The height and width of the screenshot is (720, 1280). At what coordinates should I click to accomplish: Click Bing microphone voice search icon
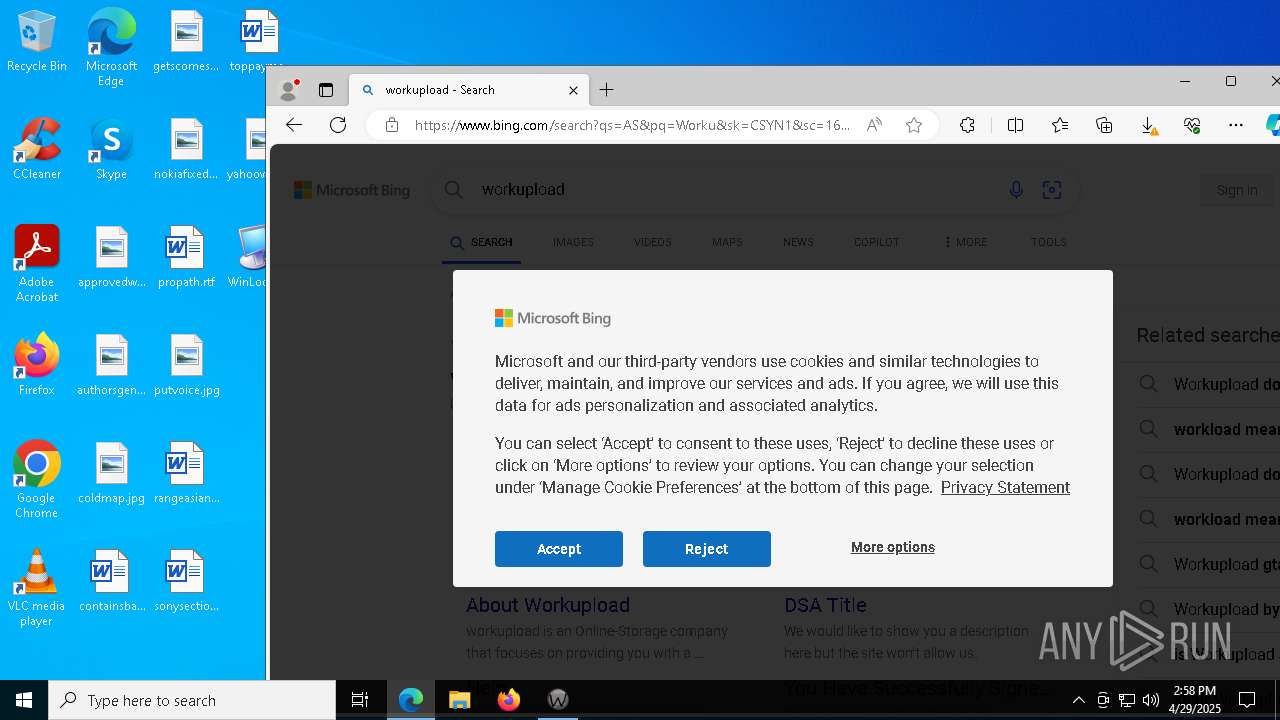(1016, 189)
